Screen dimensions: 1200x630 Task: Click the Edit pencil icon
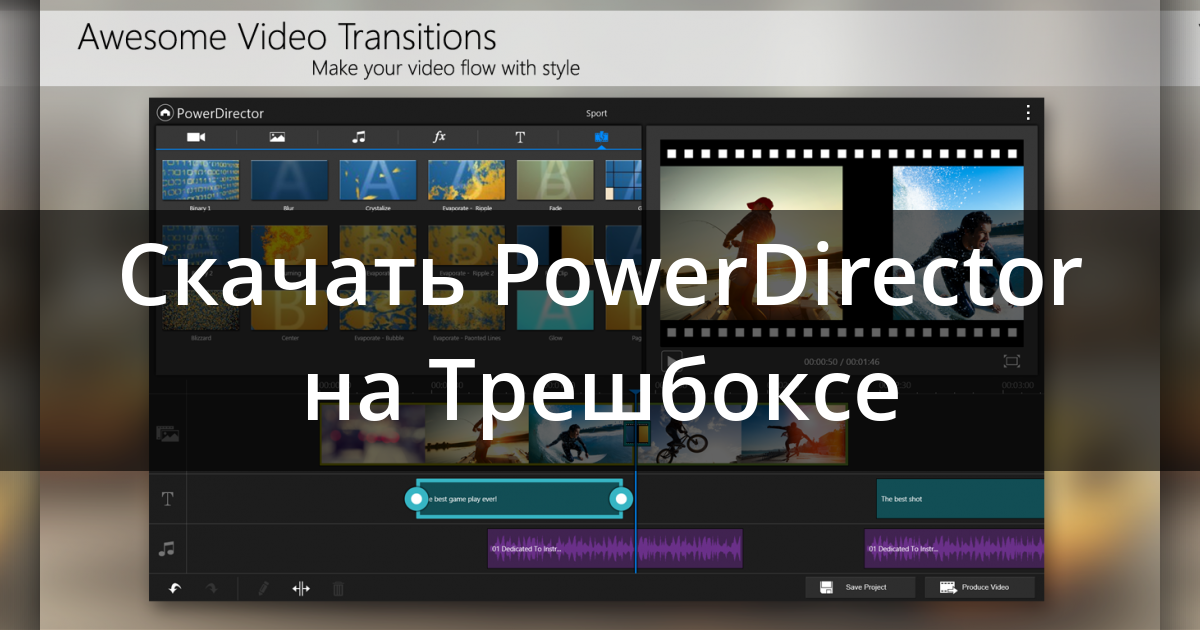(263, 589)
